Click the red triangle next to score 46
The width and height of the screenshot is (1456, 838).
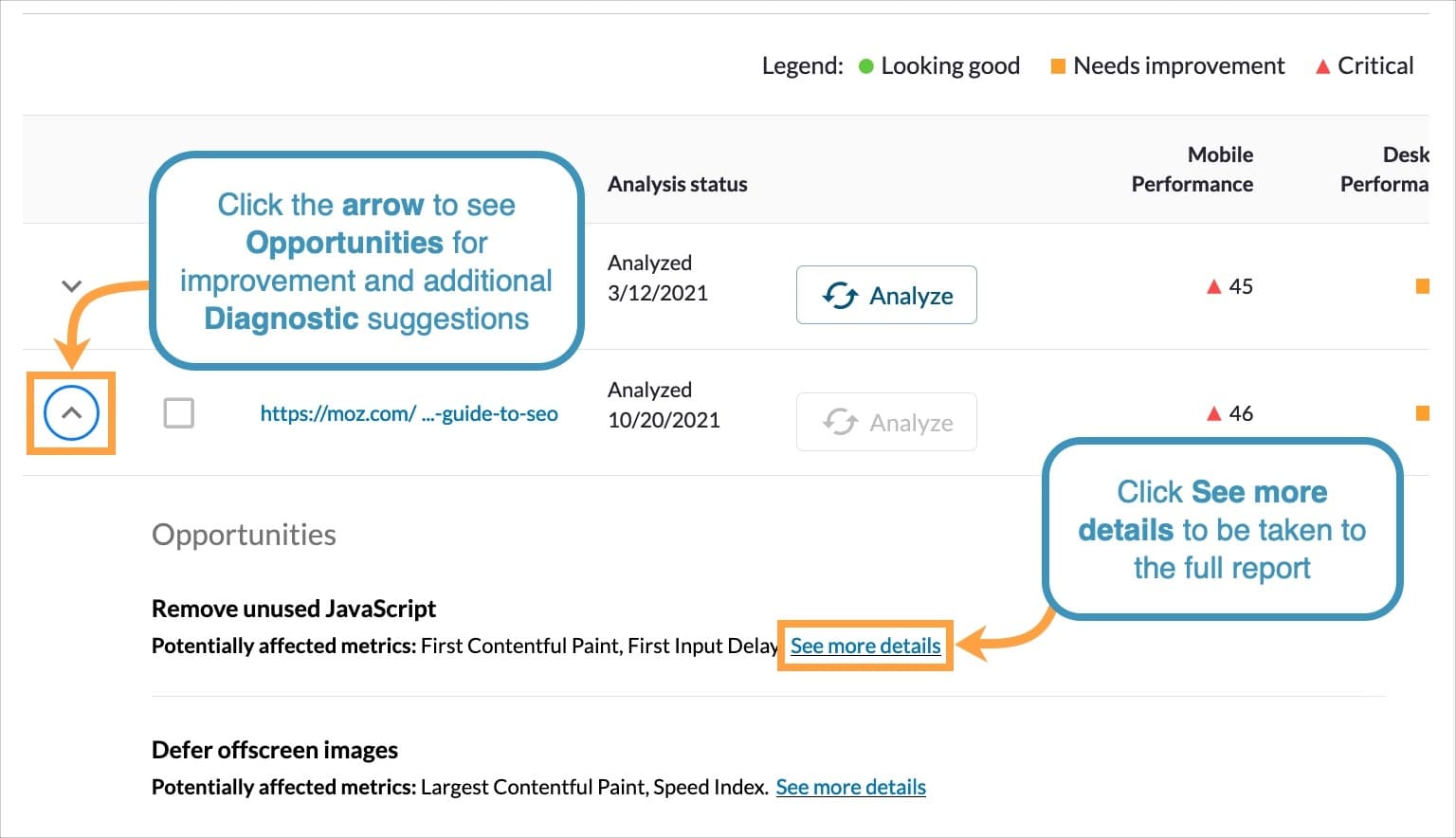pos(1214,413)
